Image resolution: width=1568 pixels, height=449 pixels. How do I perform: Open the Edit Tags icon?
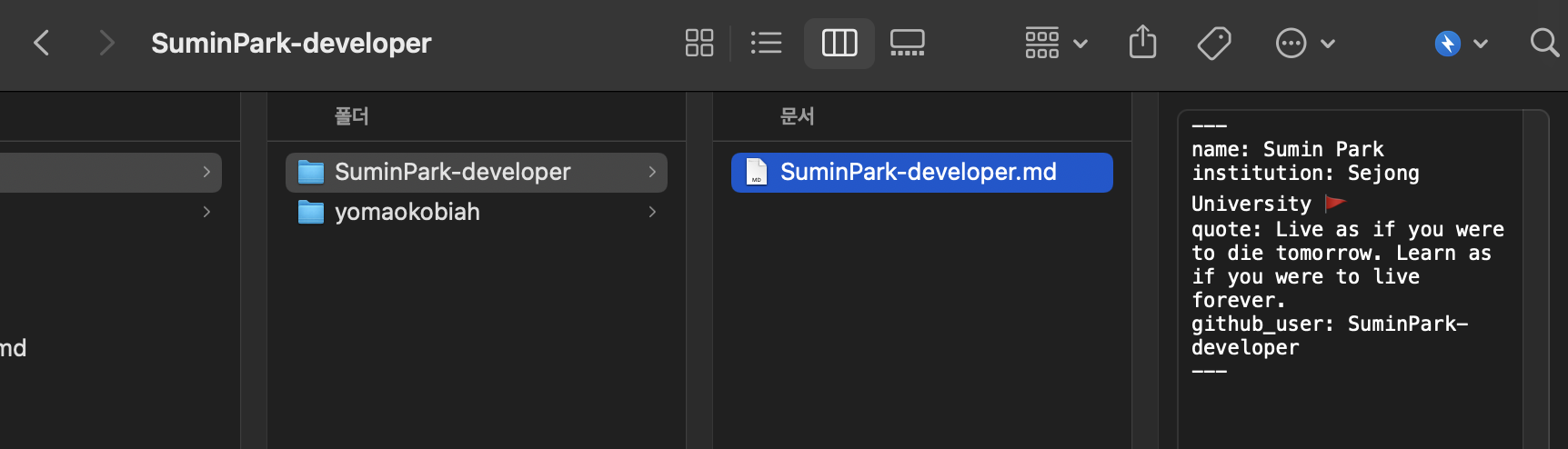click(x=1213, y=43)
